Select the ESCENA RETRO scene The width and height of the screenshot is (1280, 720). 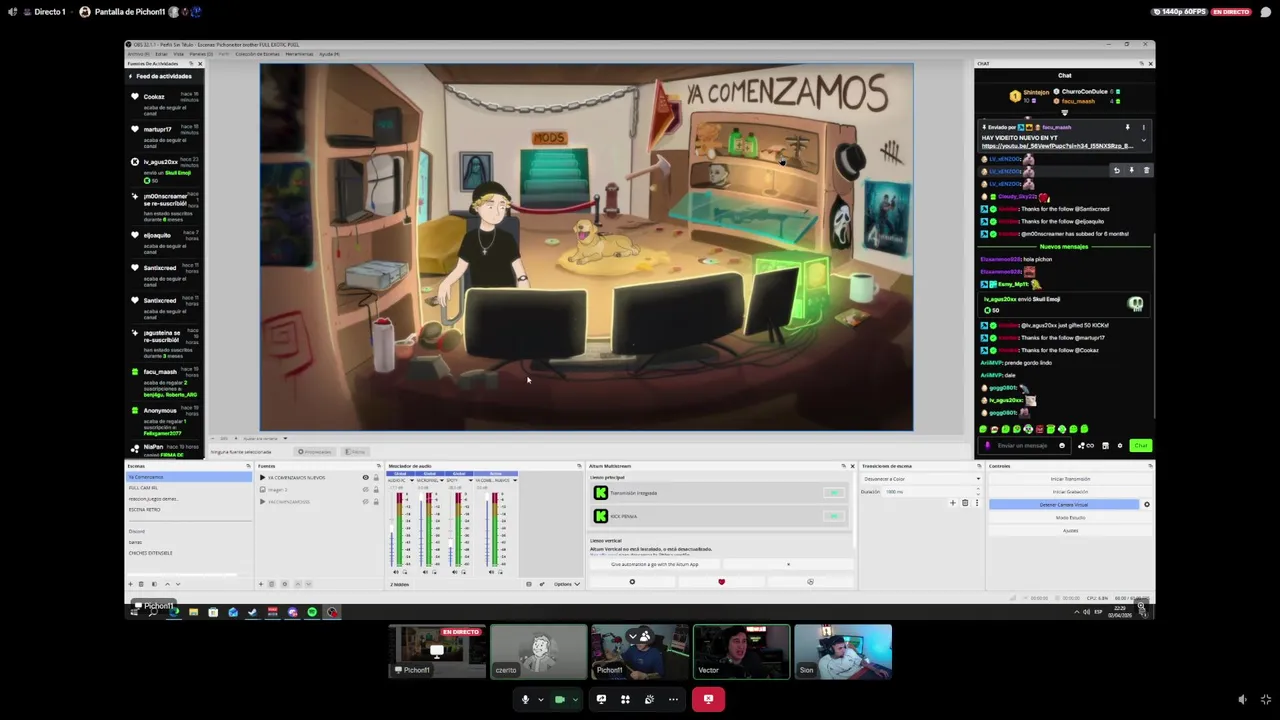[x=188, y=510]
